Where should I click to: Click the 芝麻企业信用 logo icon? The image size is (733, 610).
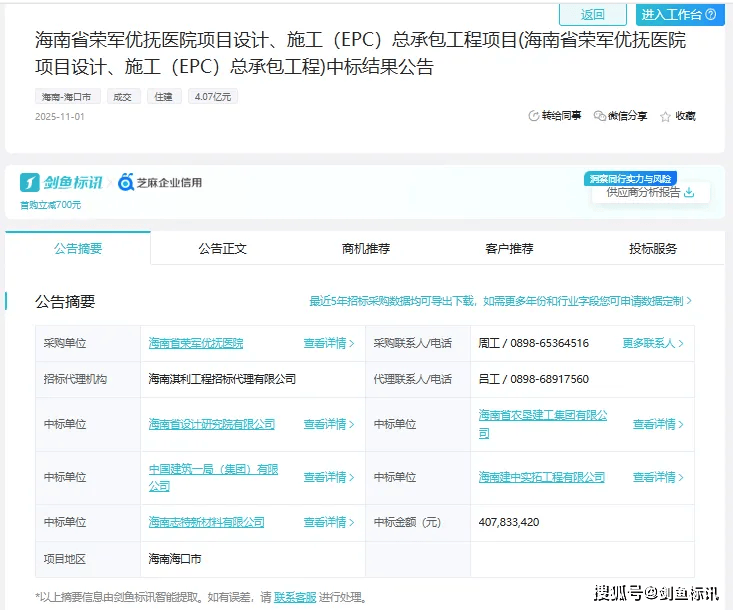(x=126, y=182)
